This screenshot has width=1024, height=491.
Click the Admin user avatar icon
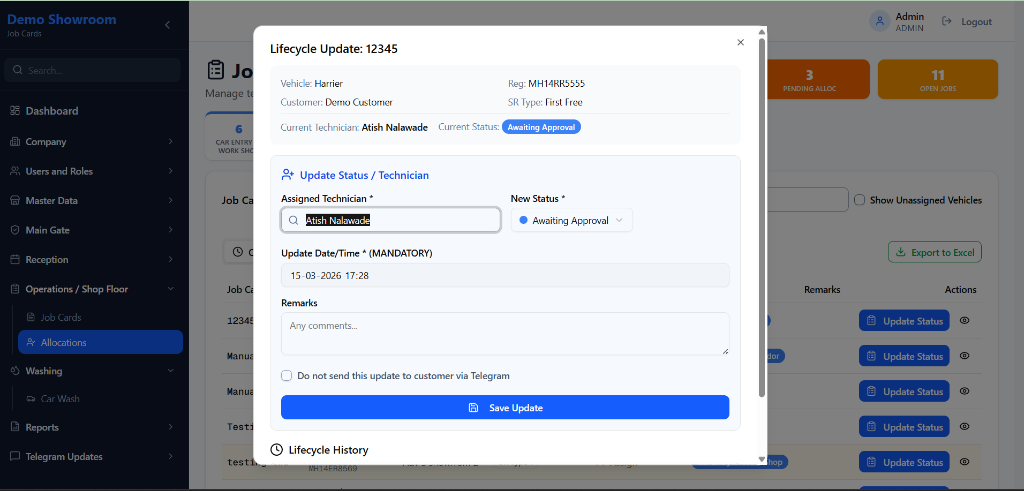click(879, 21)
